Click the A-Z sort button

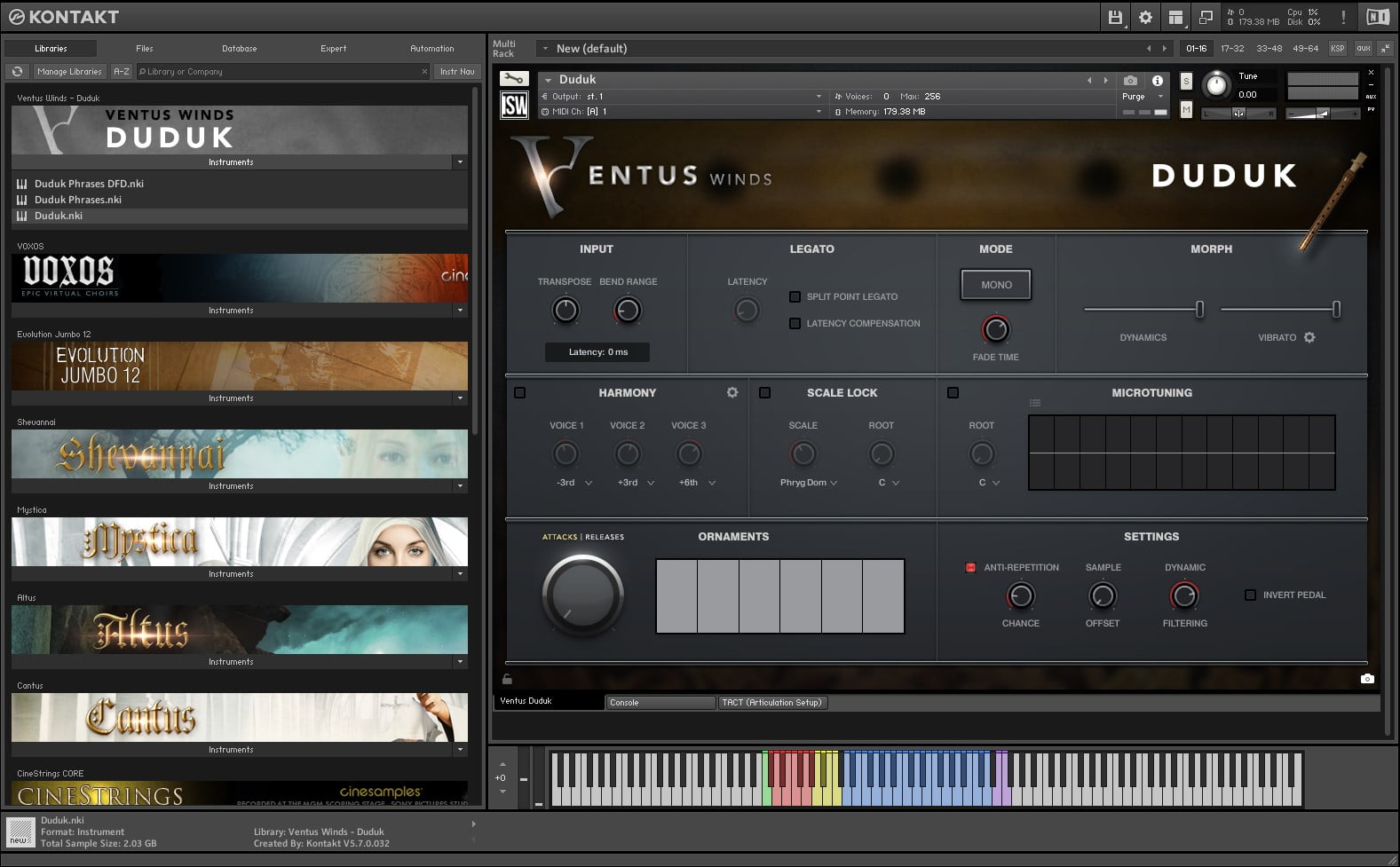pos(122,72)
